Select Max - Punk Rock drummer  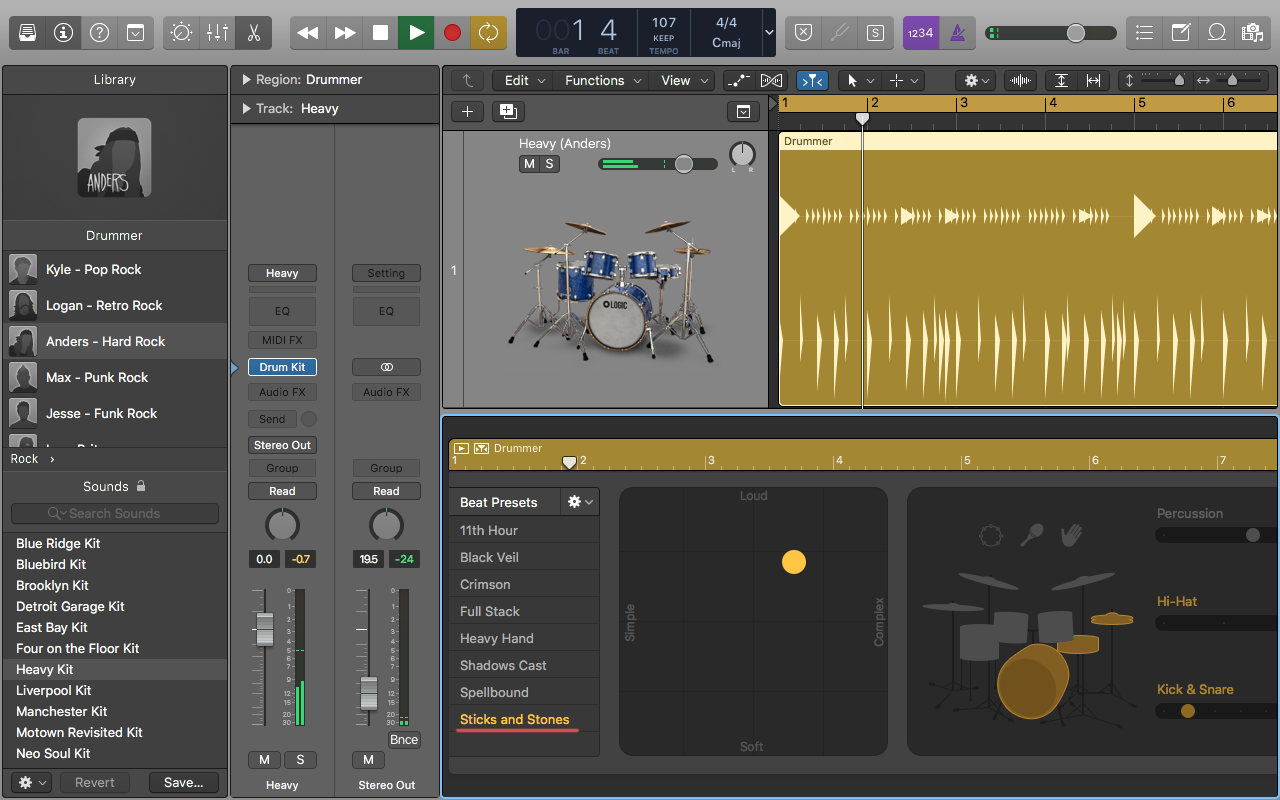tap(115, 377)
